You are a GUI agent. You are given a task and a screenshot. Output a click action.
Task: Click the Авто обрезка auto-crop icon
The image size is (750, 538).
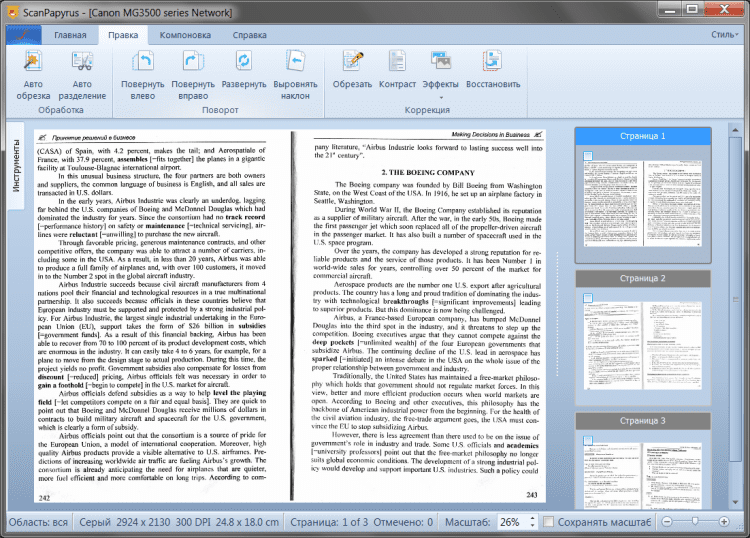click(33, 61)
